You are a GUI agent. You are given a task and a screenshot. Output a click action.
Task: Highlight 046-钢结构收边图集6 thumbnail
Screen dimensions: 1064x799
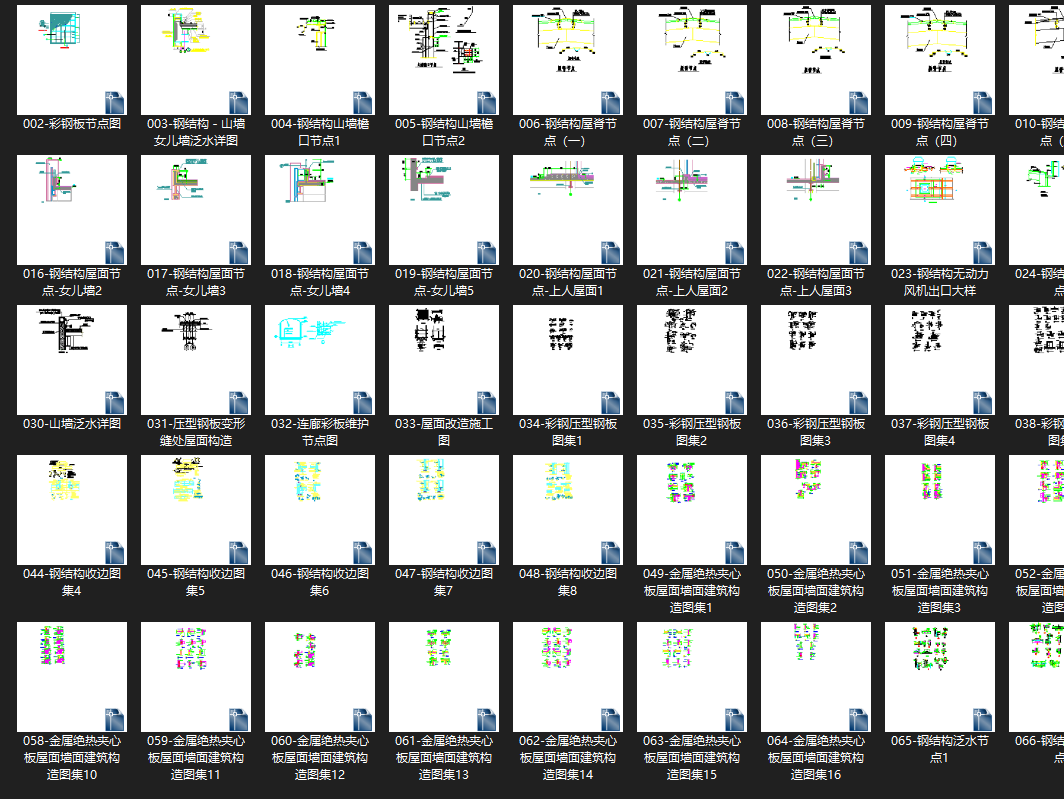pyautogui.click(x=320, y=510)
